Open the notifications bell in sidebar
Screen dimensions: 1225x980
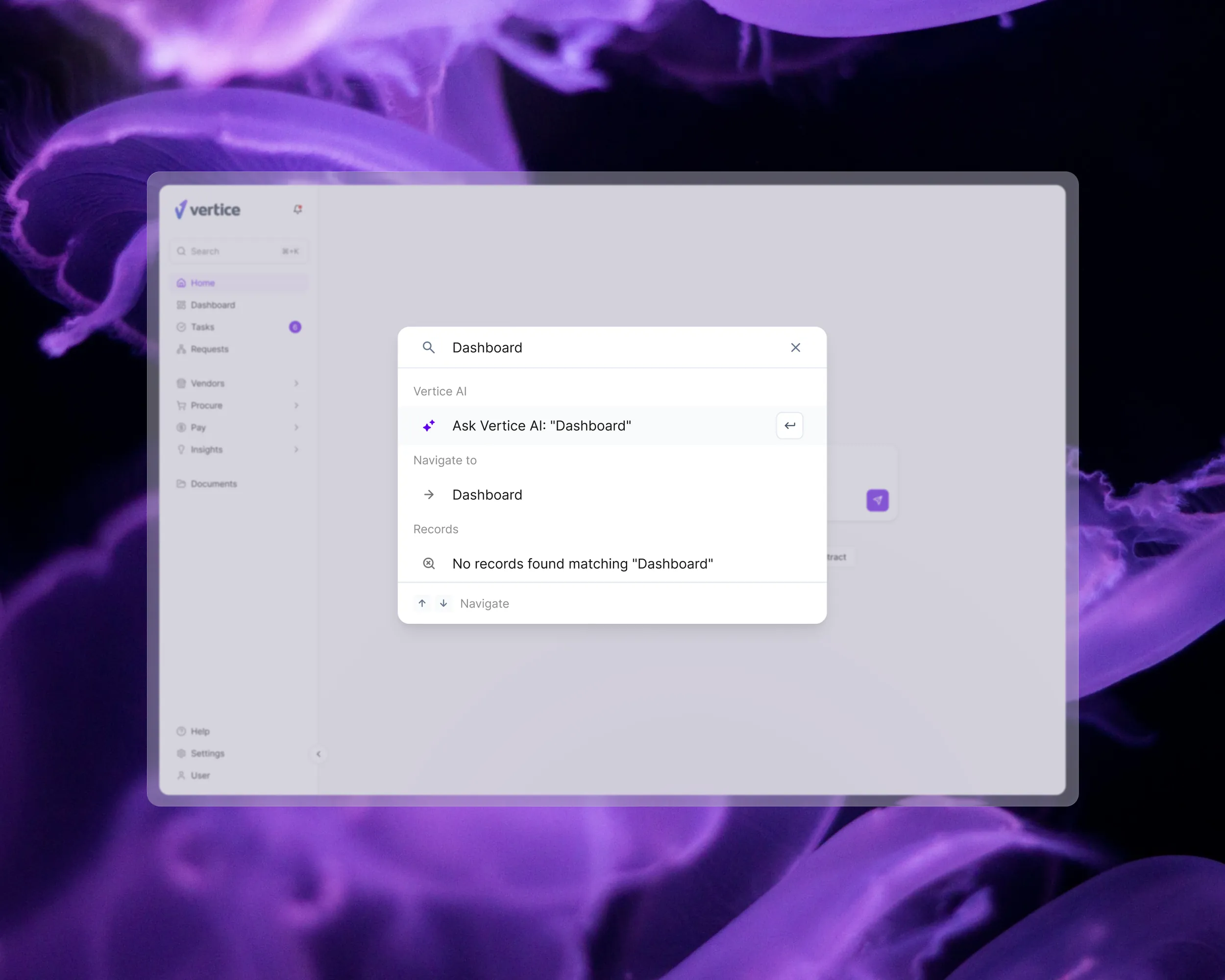tap(297, 209)
